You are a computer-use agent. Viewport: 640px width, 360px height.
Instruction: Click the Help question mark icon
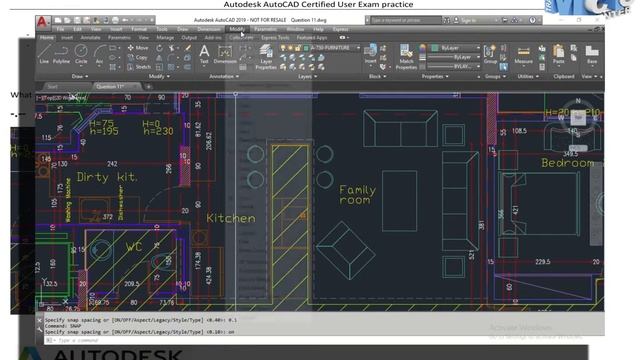coord(532,20)
